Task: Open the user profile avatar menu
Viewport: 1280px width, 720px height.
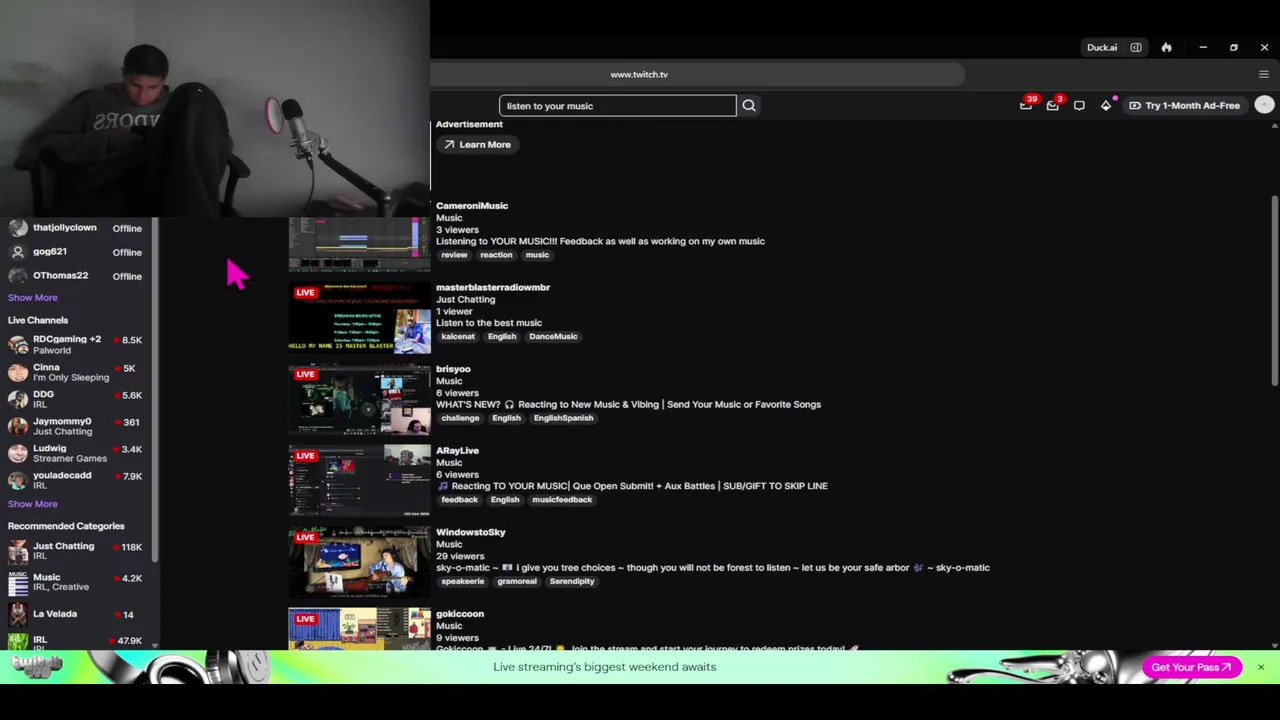Action: pos(1264,105)
